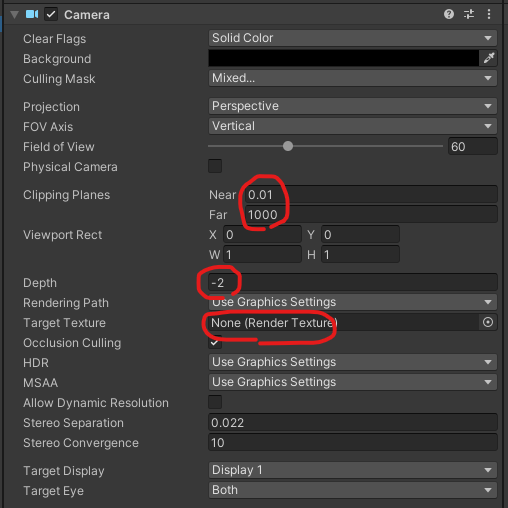Click the Viewport Rect label

tap(62, 235)
